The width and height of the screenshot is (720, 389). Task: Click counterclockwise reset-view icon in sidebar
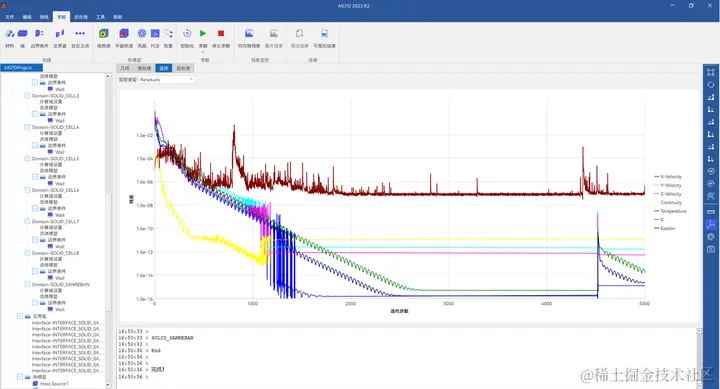click(x=711, y=171)
